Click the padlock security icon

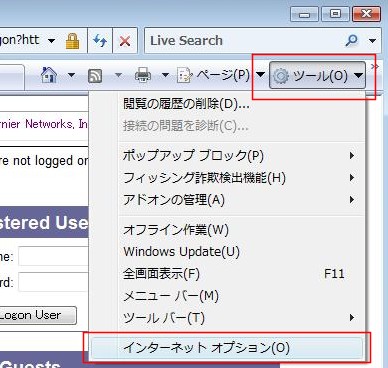(72, 41)
